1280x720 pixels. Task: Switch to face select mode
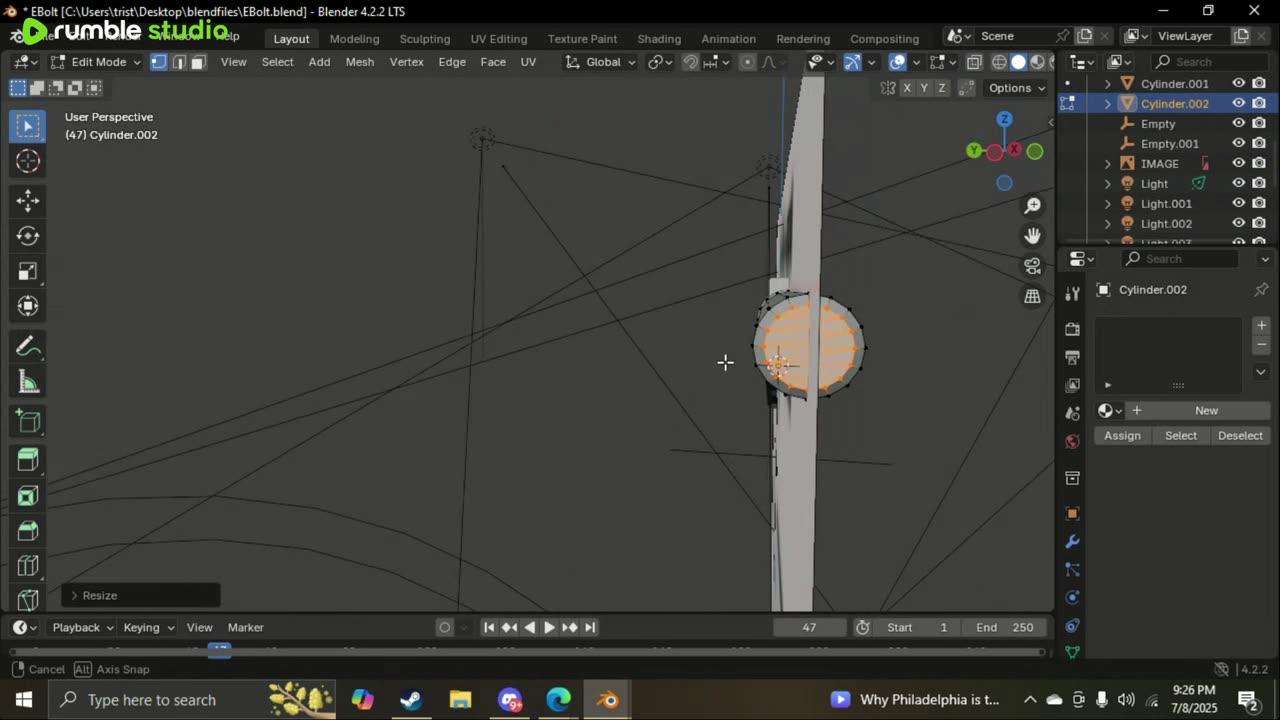tap(198, 62)
